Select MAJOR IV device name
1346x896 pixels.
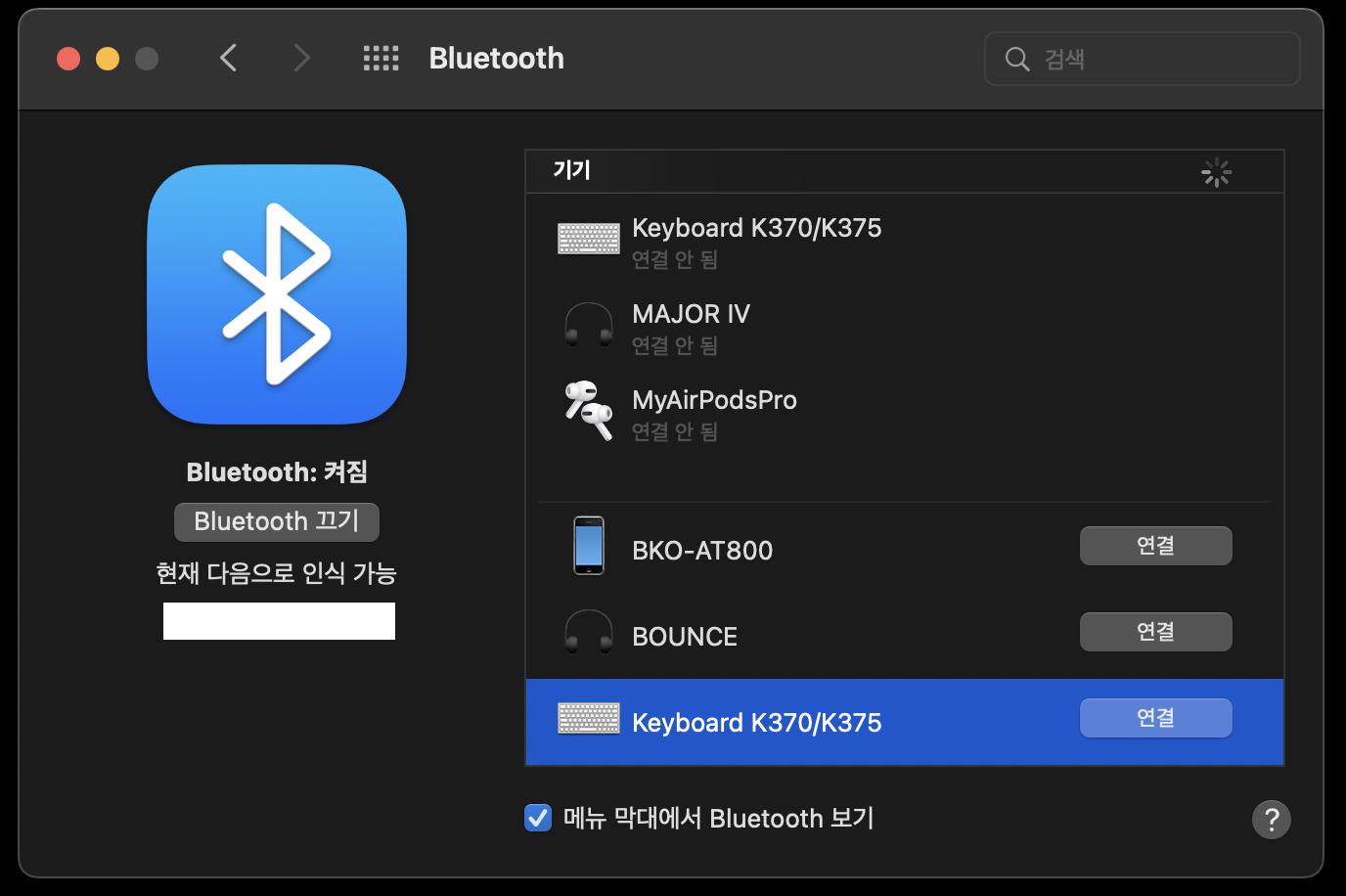[x=691, y=314]
